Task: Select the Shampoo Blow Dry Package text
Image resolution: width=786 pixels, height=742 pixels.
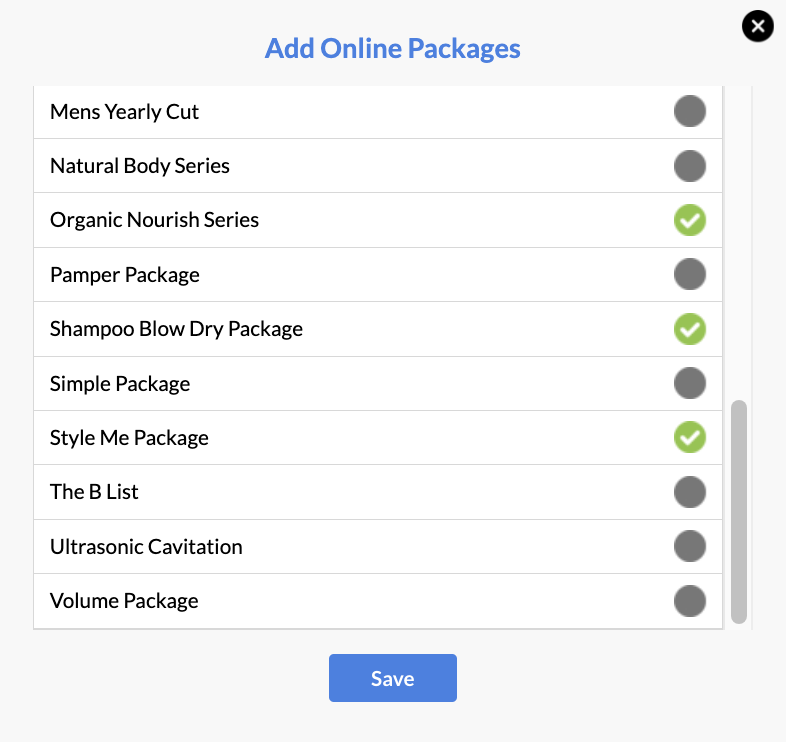Action: point(176,329)
